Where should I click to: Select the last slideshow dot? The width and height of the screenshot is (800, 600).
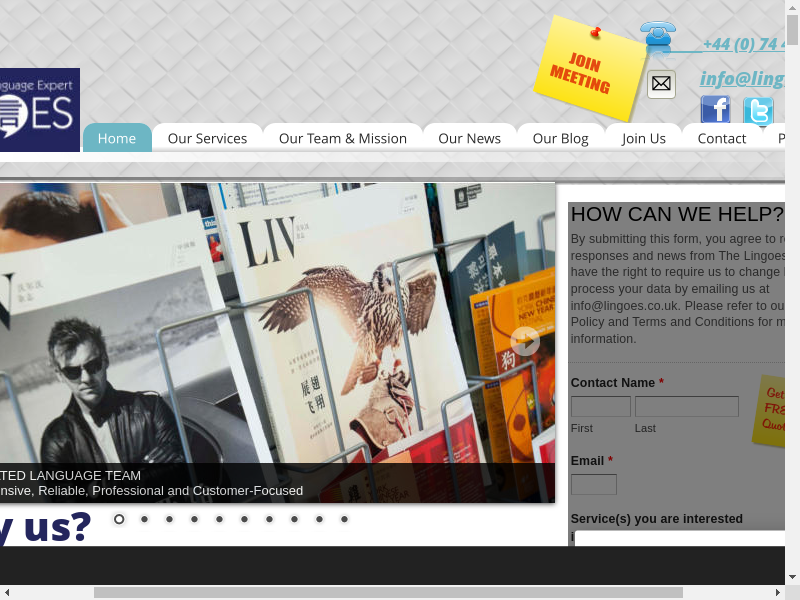pos(344,519)
